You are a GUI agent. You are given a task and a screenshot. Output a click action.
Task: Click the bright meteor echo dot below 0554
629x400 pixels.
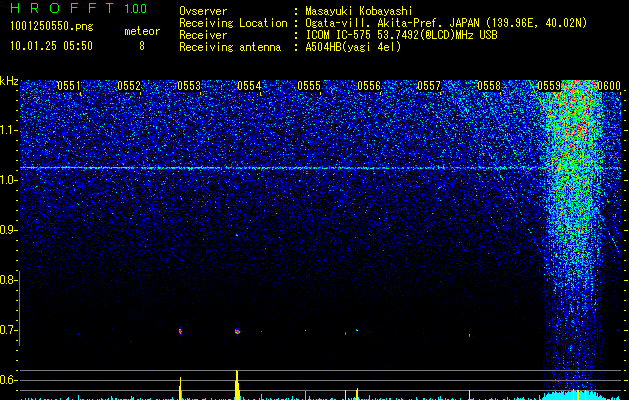[x=237, y=331]
